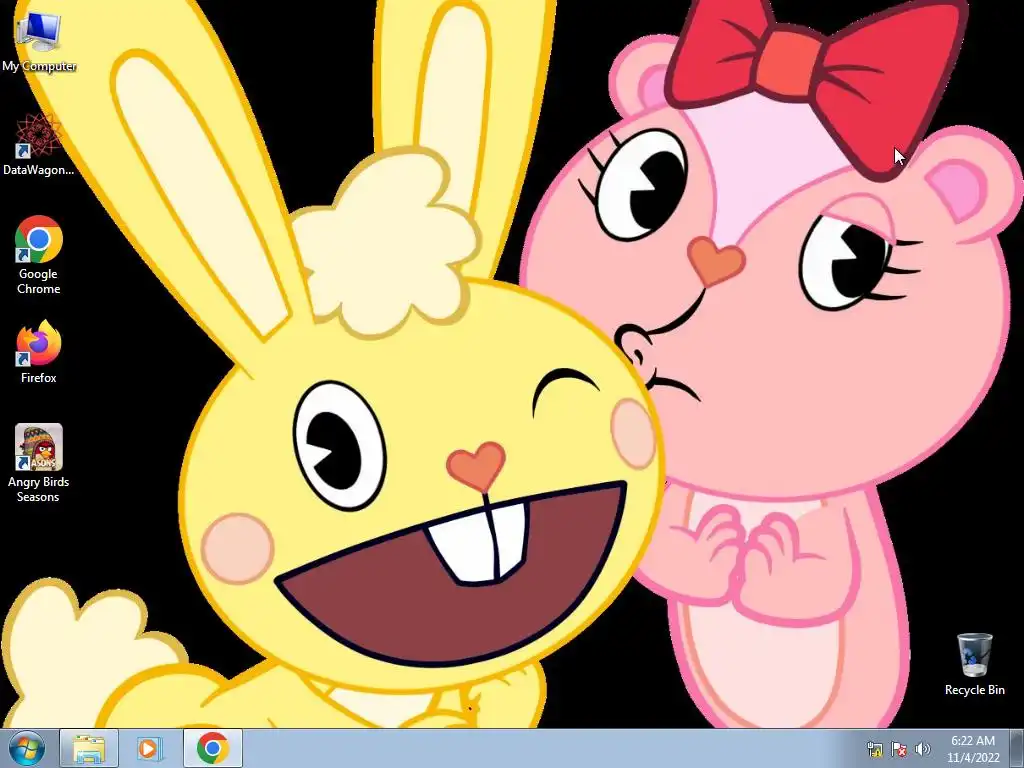1024x768 pixels.
Task: Open the network status tray icon
Action: (874, 749)
